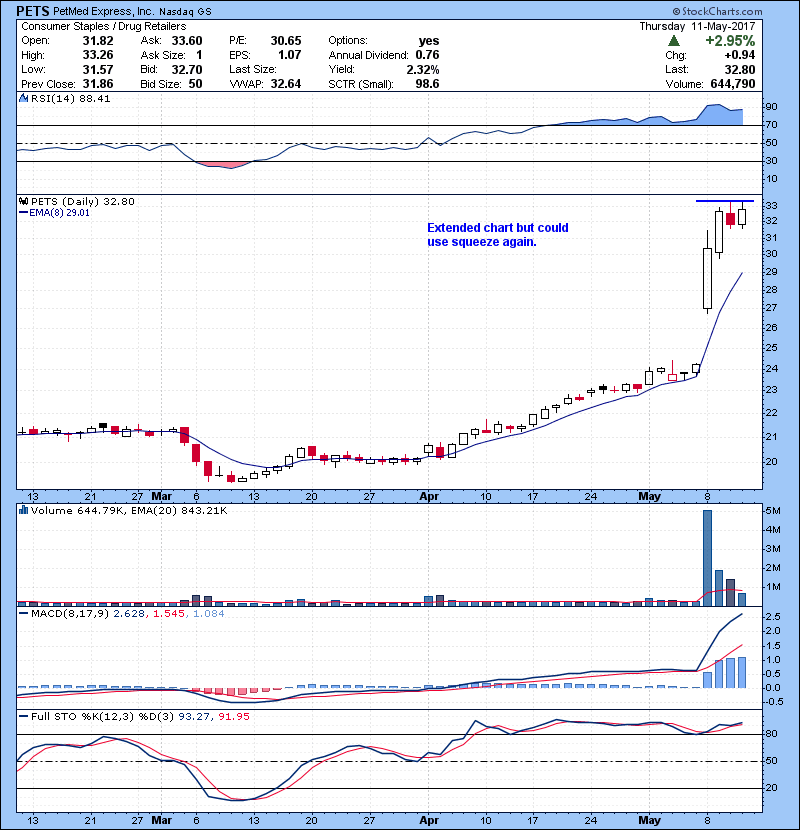Viewport: 800px width, 830px height.
Task: Select the High value 33.26
Action: 98,55
